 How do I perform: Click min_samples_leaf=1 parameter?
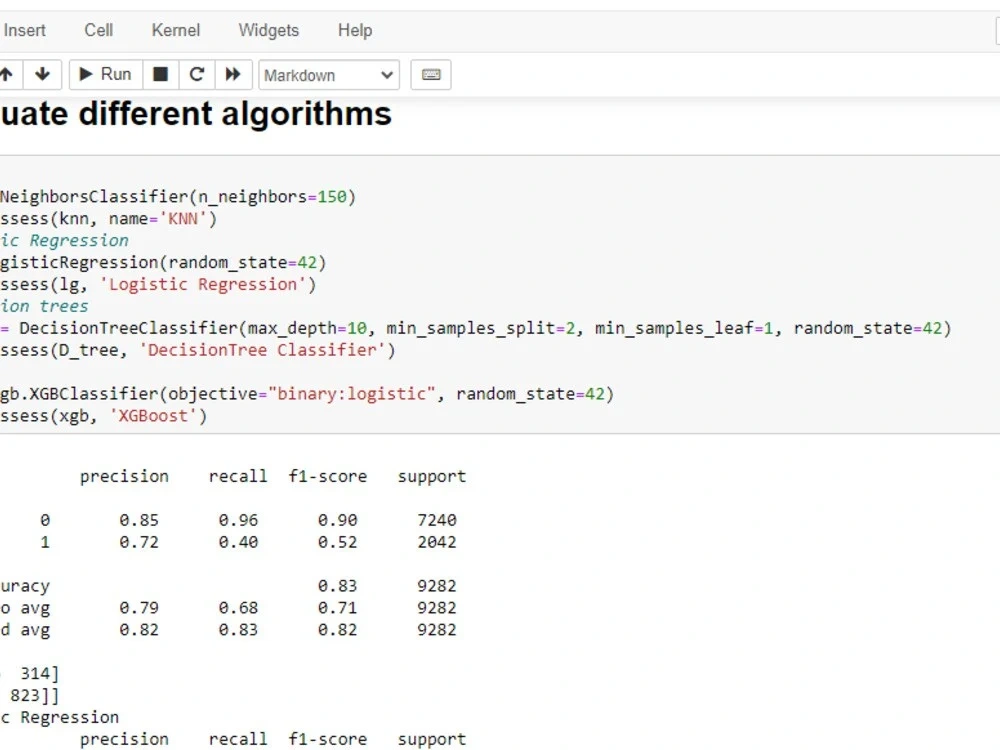tap(684, 328)
